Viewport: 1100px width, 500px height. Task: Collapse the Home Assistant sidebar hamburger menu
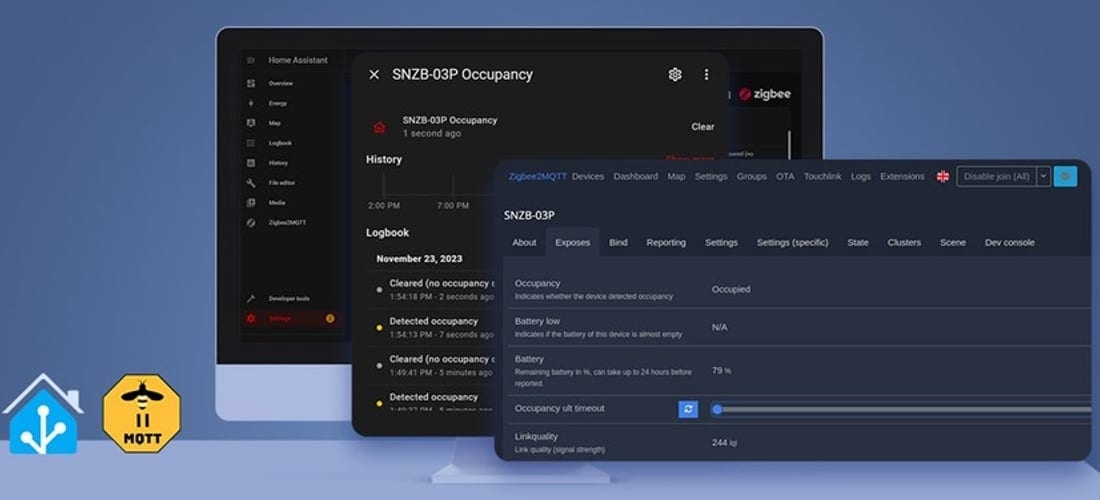(x=251, y=60)
